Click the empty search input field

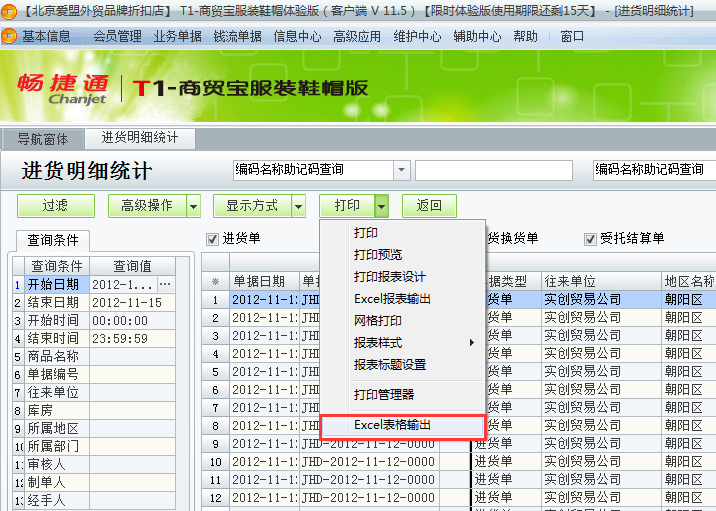pyautogui.click(x=494, y=170)
